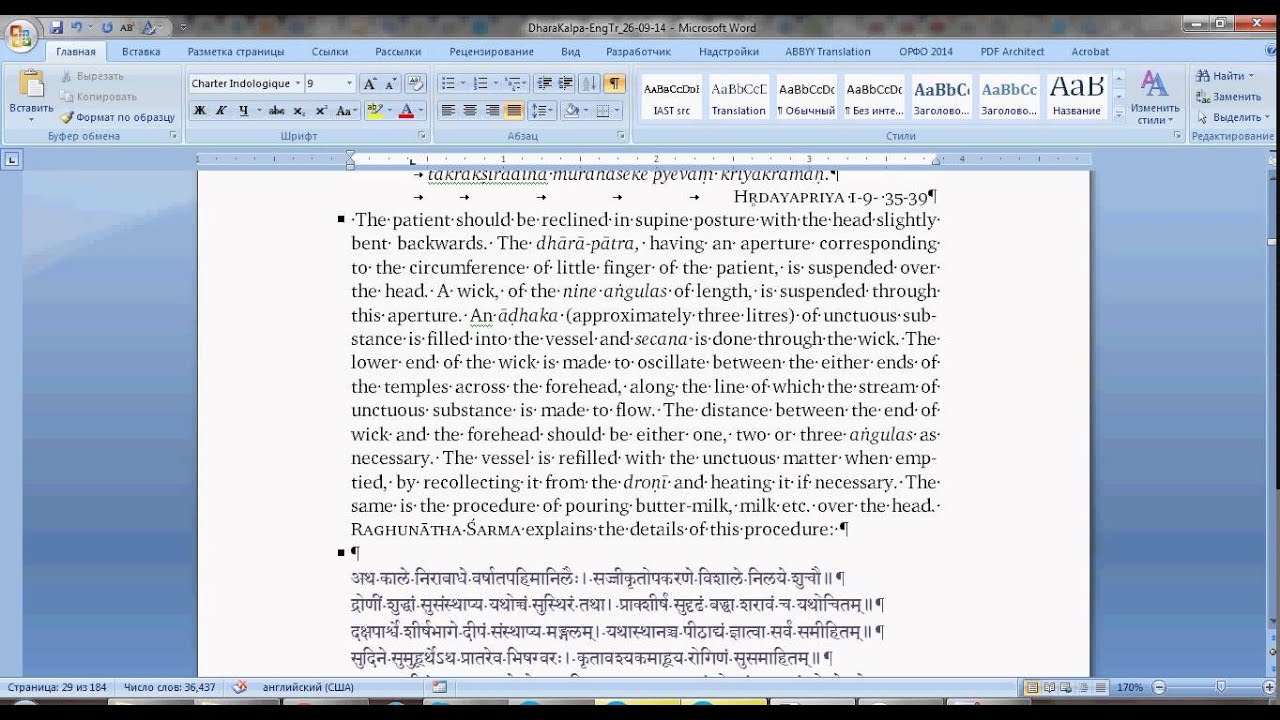Toggle justify alignment
Image resolution: width=1280 pixels, height=720 pixels.
click(514, 111)
